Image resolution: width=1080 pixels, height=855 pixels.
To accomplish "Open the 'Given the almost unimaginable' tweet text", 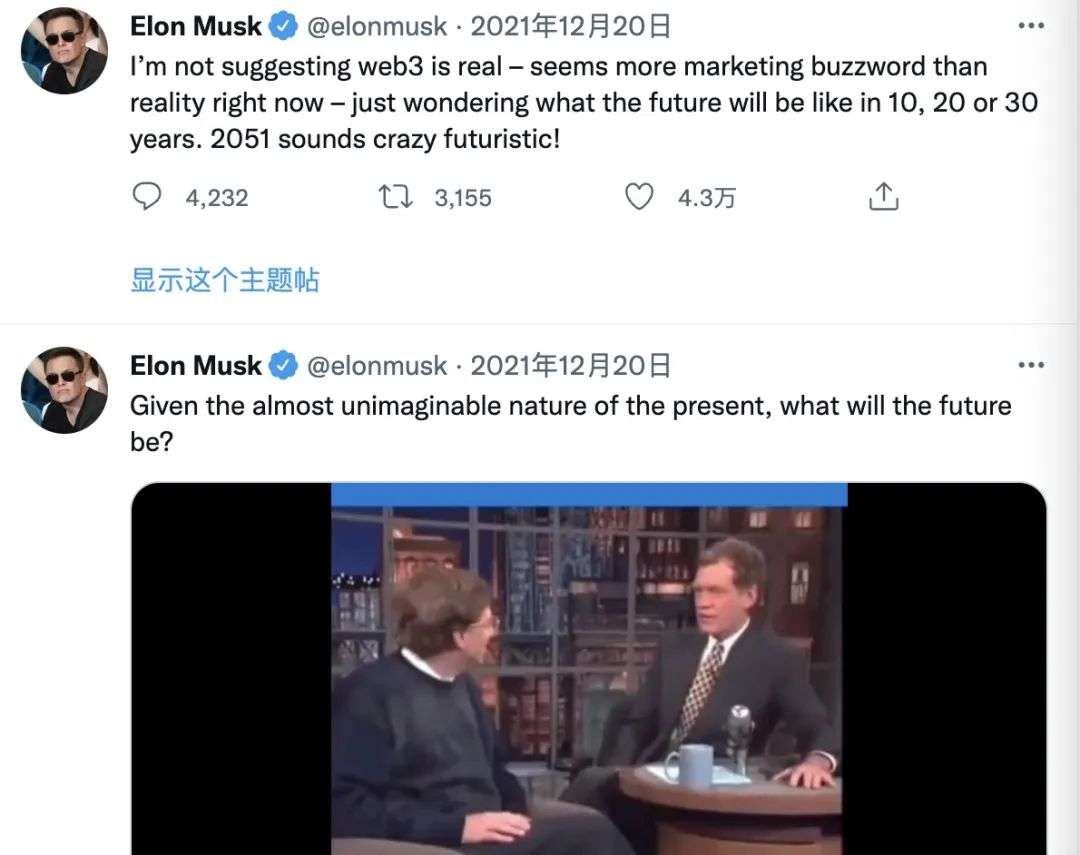I will tap(570, 423).
